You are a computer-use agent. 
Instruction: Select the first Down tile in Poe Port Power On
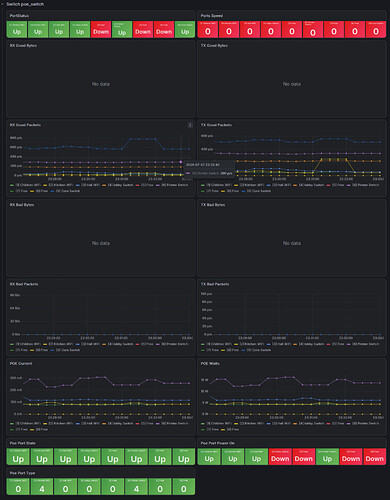(280, 457)
